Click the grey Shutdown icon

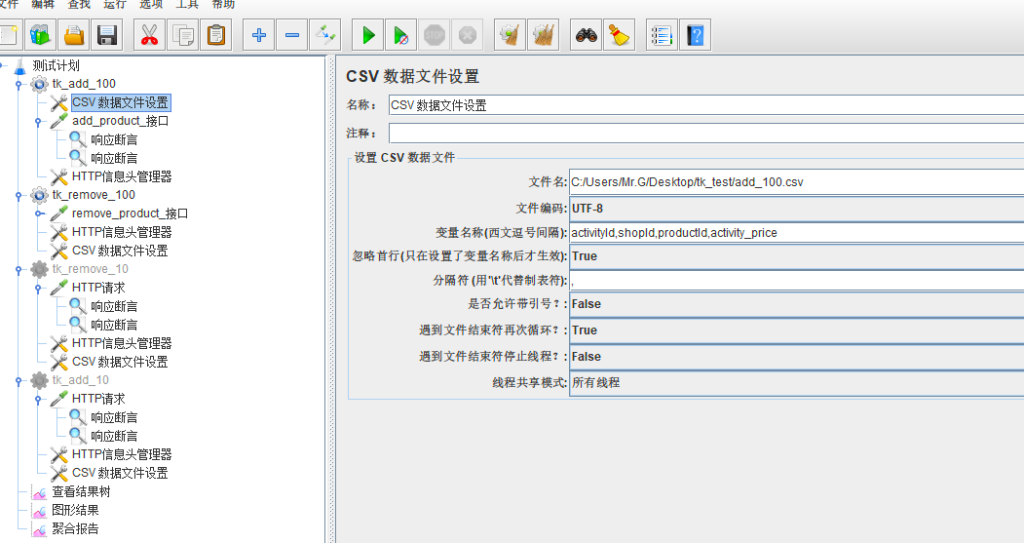[x=468, y=35]
